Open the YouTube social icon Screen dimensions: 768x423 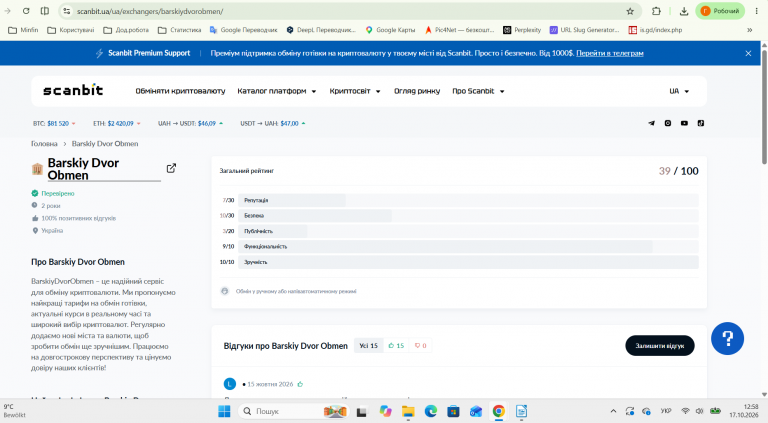coord(684,123)
